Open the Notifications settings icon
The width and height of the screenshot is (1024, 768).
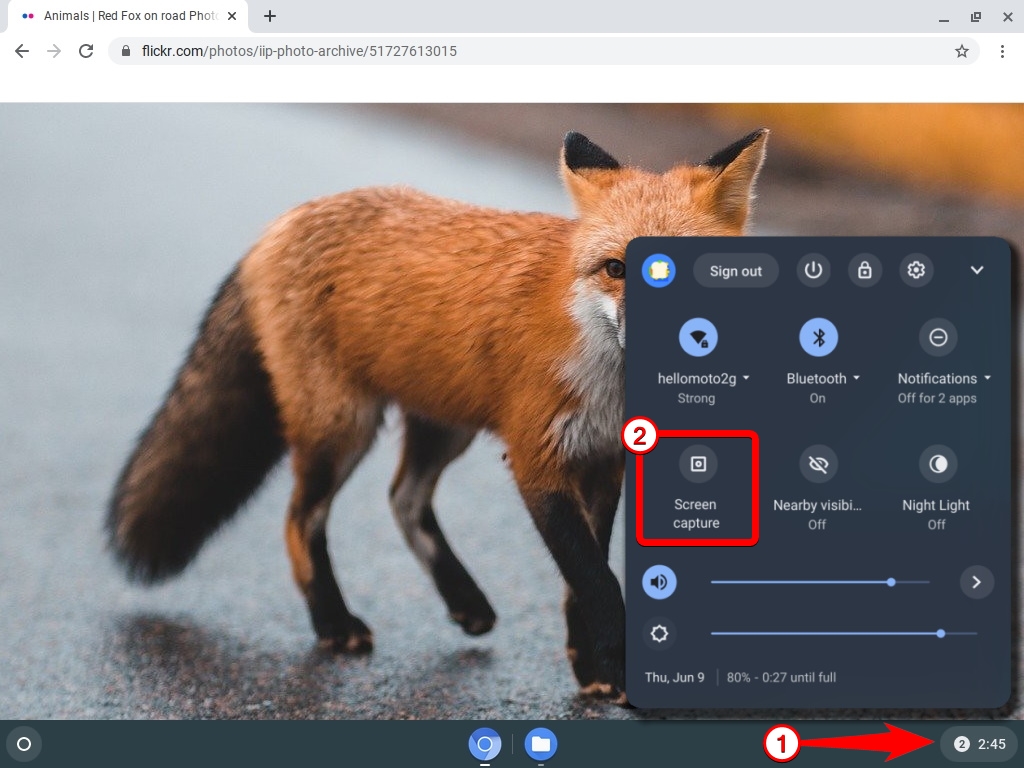click(x=937, y=337)
